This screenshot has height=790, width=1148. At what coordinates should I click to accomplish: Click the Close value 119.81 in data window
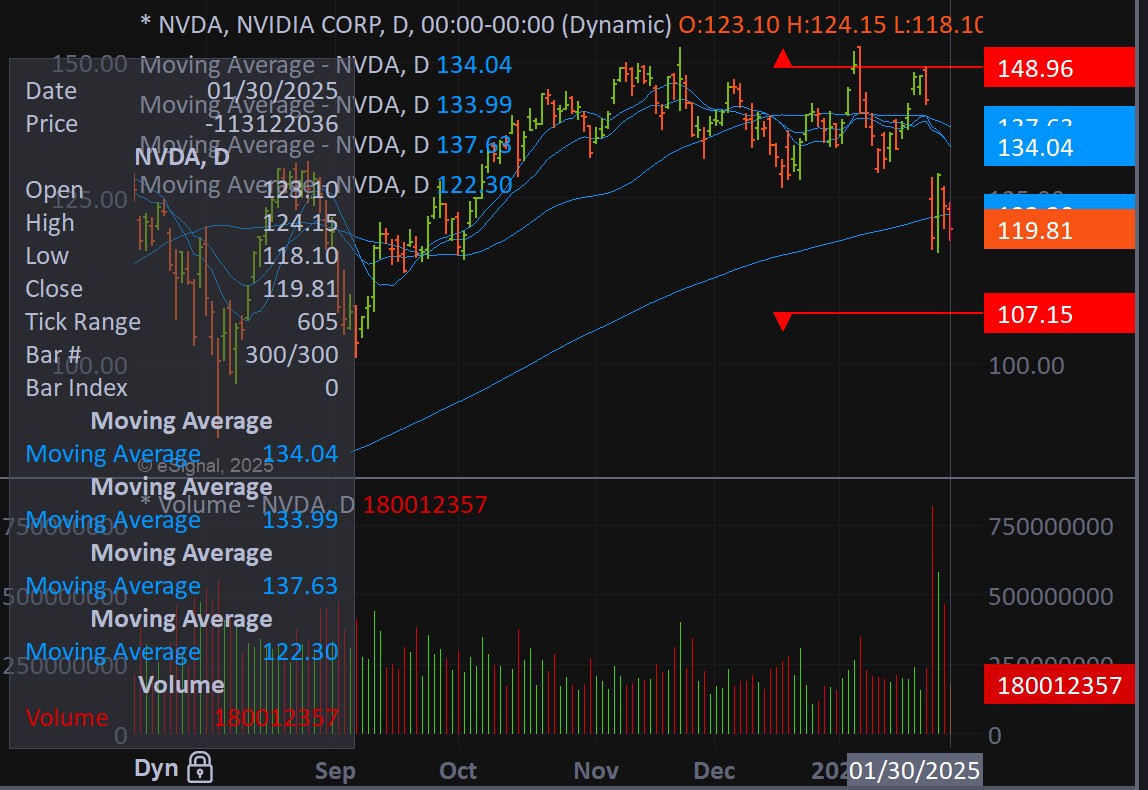[x=300, y=288]
